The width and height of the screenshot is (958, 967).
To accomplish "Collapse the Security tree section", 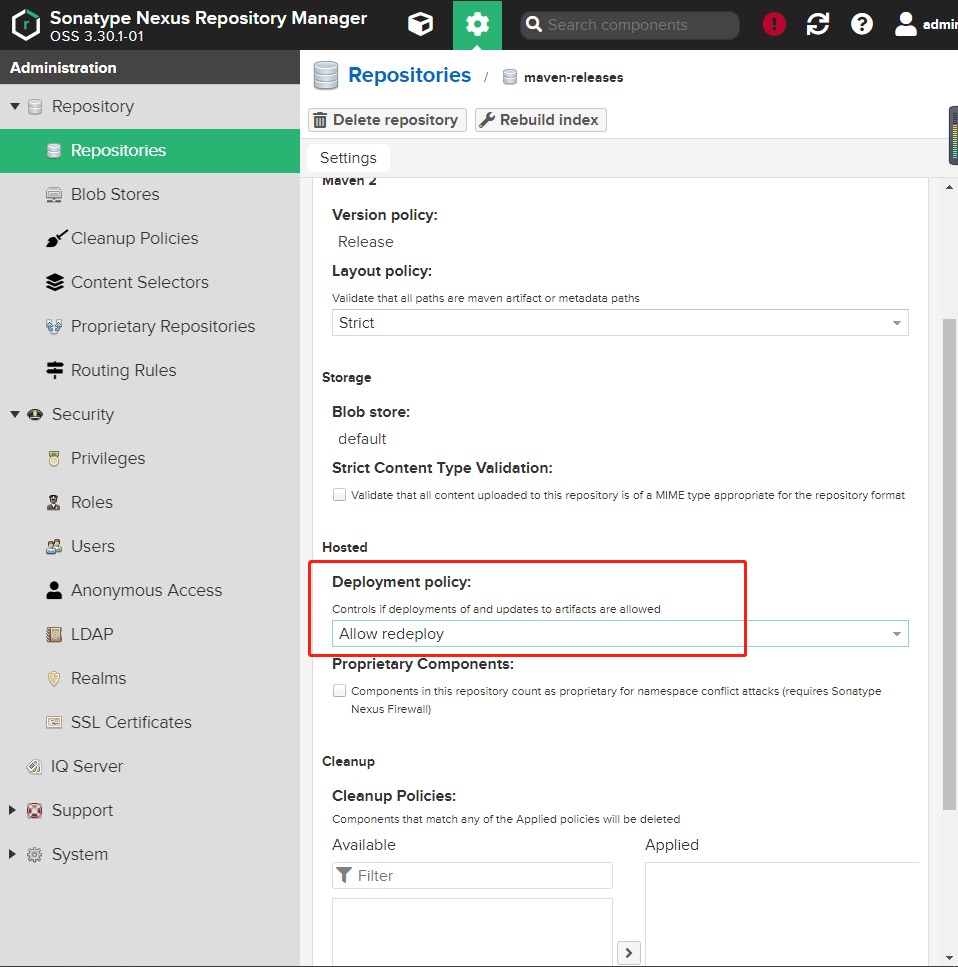I will coord(15,414).
